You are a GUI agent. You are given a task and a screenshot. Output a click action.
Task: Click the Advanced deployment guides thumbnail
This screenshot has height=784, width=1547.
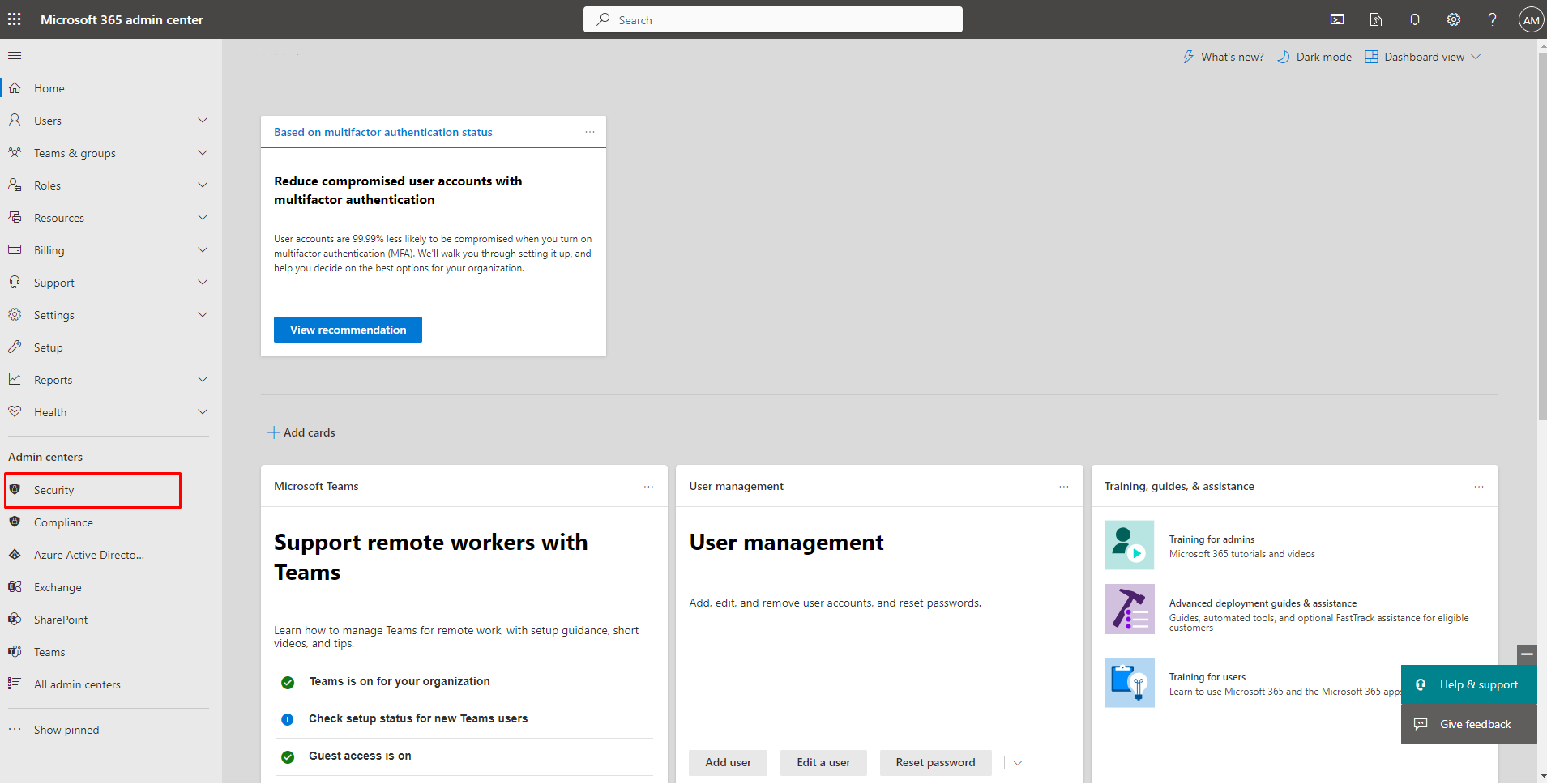point(1129,609)
